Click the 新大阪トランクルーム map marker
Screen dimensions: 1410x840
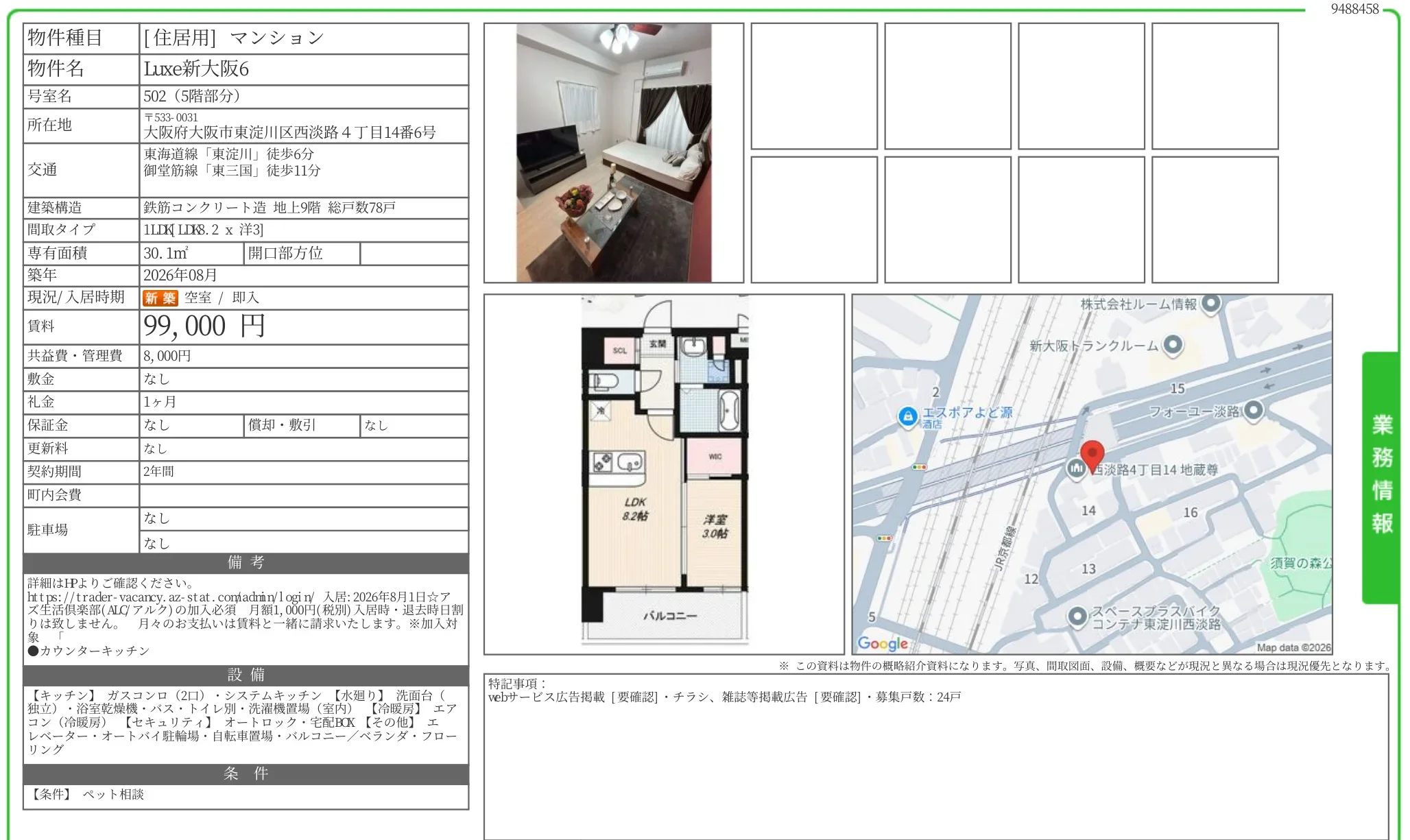(1173, 344)
